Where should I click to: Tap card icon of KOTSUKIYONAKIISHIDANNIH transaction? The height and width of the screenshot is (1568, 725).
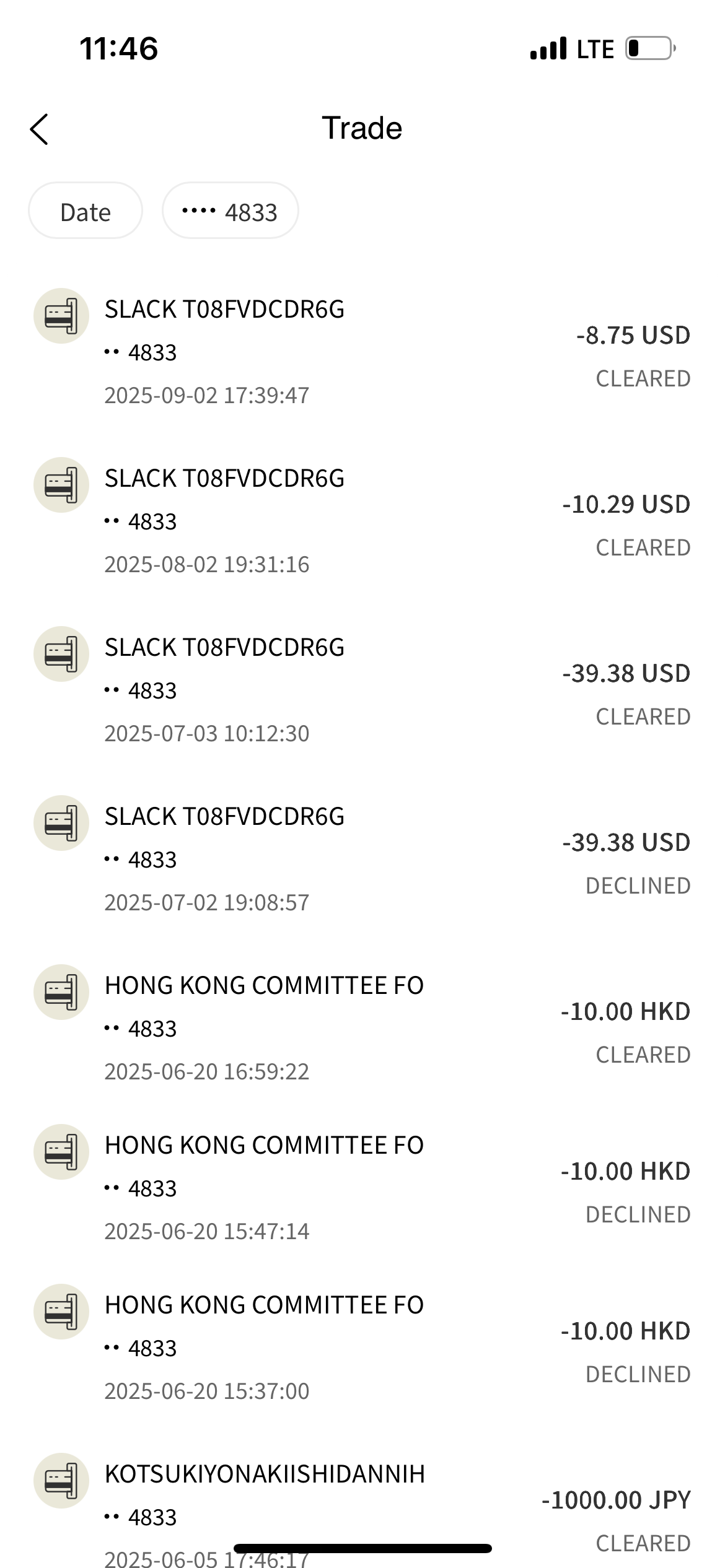(x=61, y=1481)
